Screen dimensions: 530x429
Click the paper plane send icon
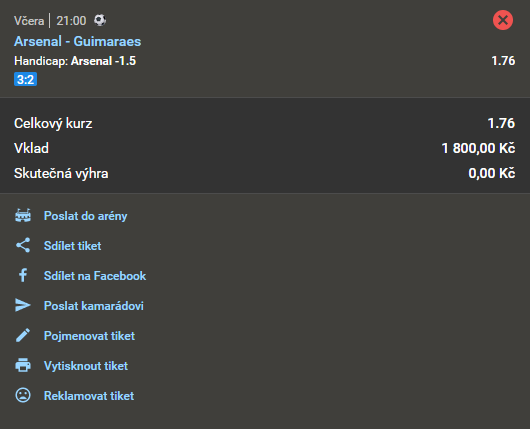23,305
